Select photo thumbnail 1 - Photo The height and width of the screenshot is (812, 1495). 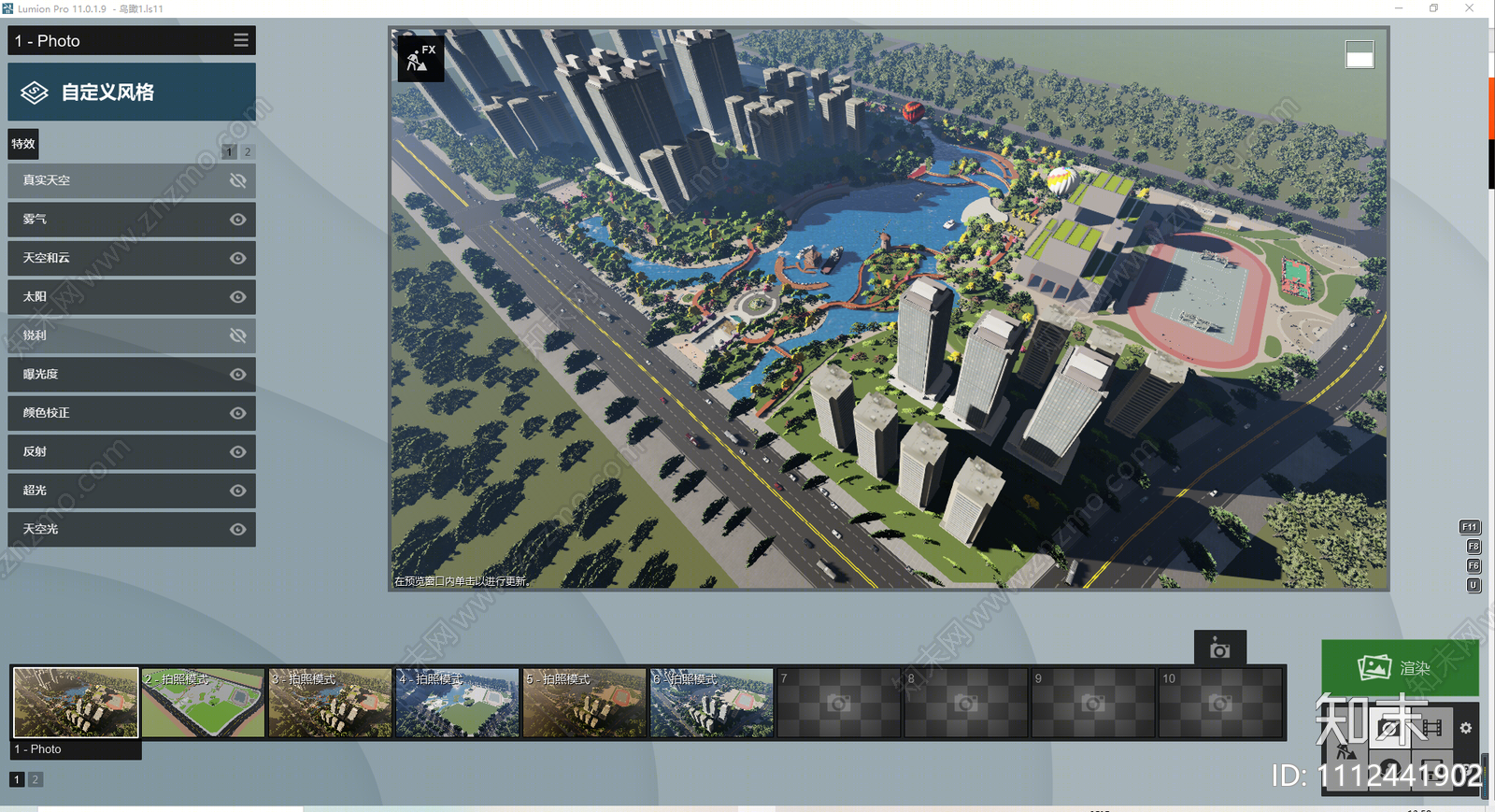[76, 703]
